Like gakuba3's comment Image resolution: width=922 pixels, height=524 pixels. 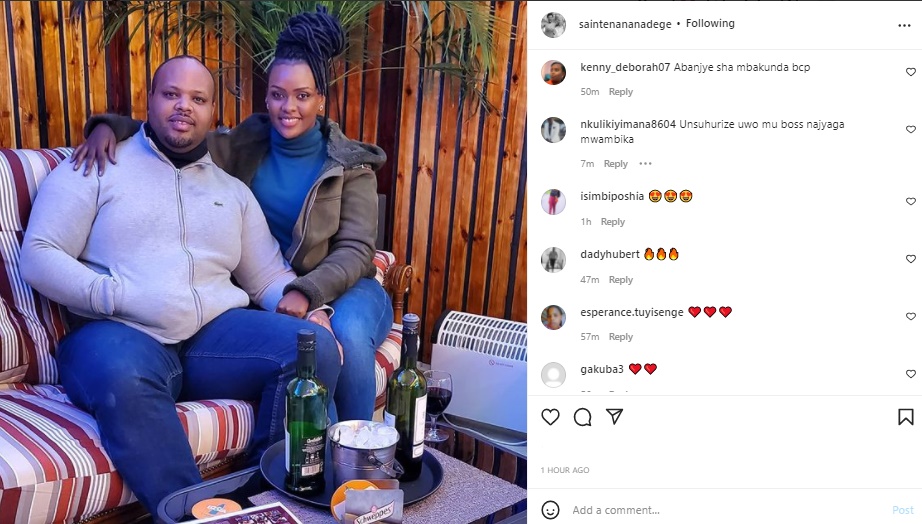point(911,374)
